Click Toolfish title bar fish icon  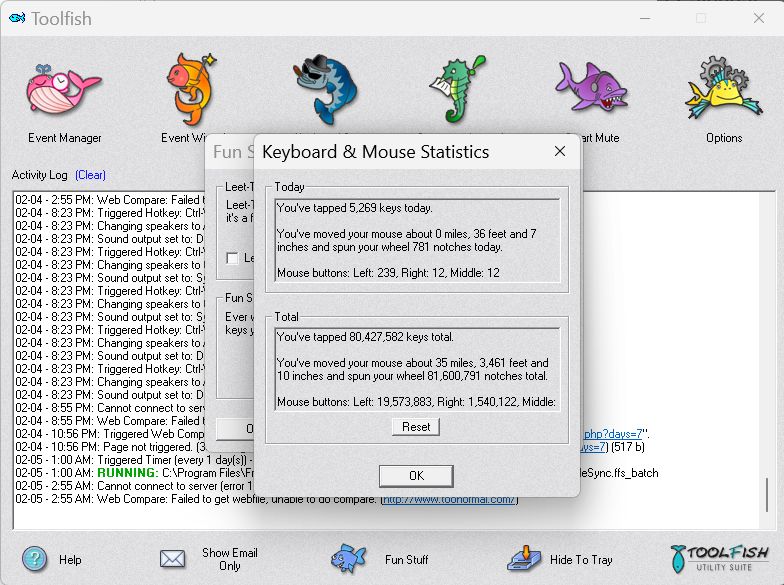(x=17, y=18)
